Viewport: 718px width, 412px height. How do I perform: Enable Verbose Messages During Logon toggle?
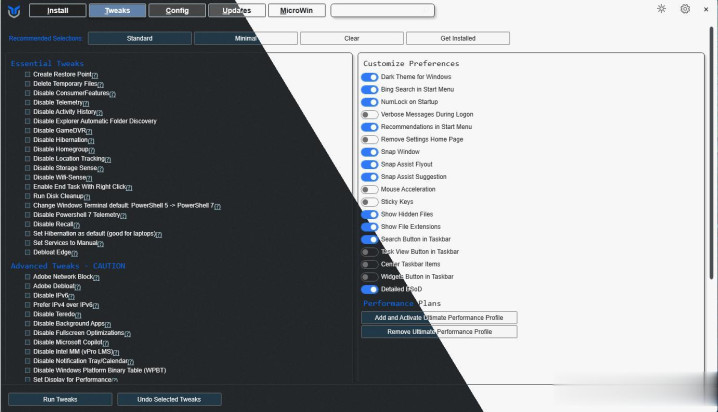(x=369, y=114)
